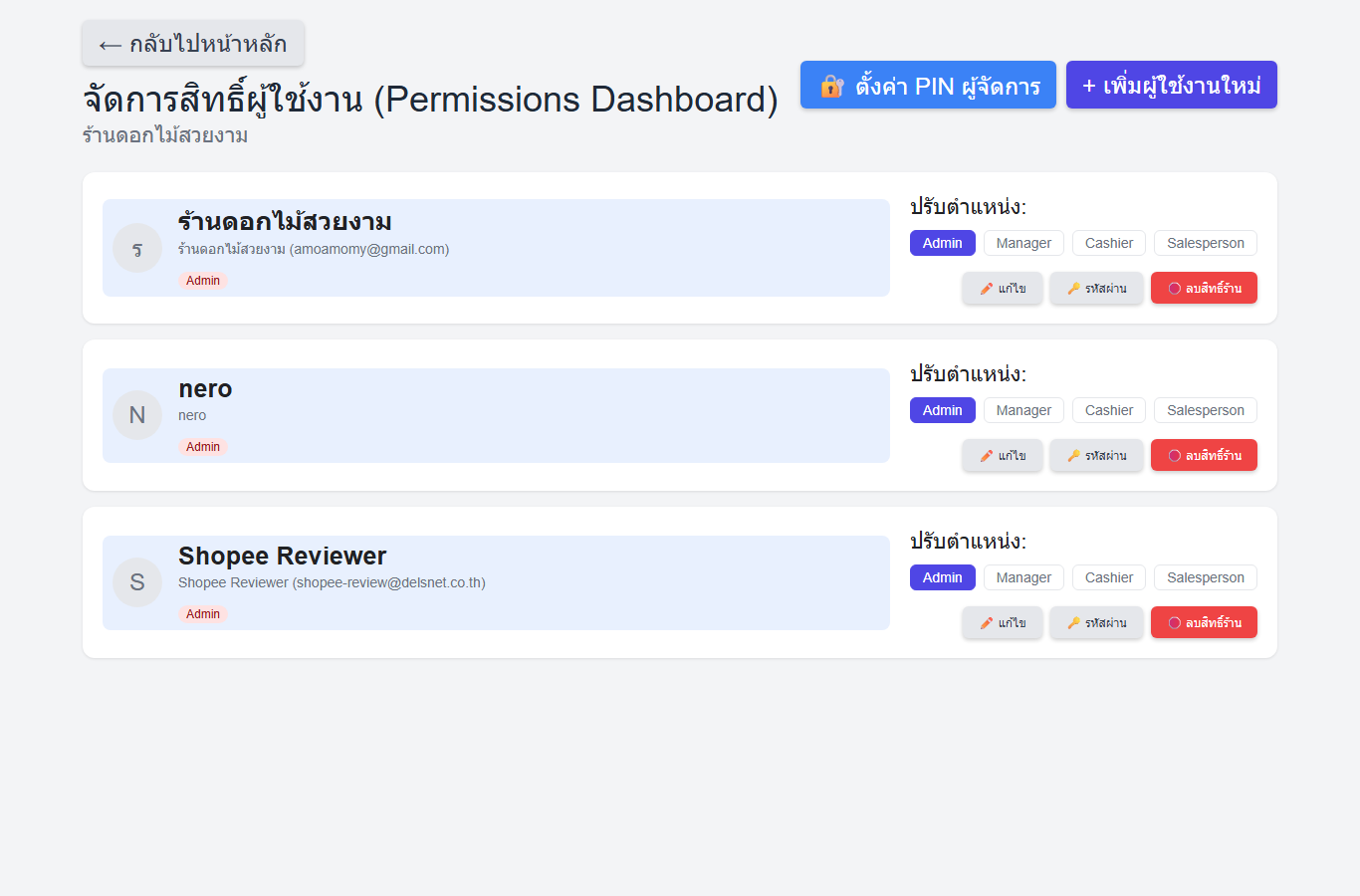Set nero role to Salesperson
This screenshot has height=896, width=1360.
click(x=1206, y=410)
